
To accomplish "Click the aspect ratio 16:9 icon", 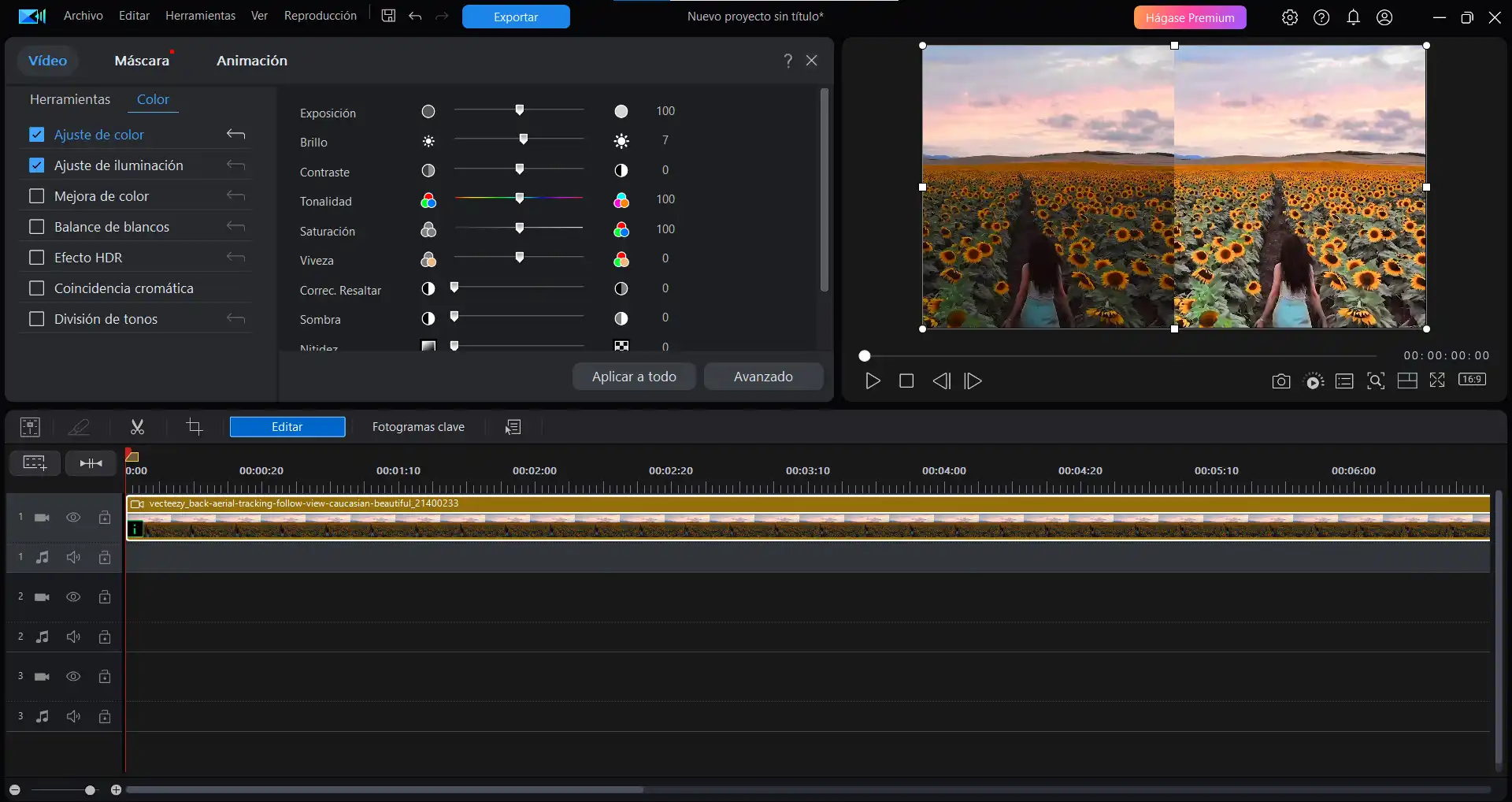I will tap(1472, 379).
